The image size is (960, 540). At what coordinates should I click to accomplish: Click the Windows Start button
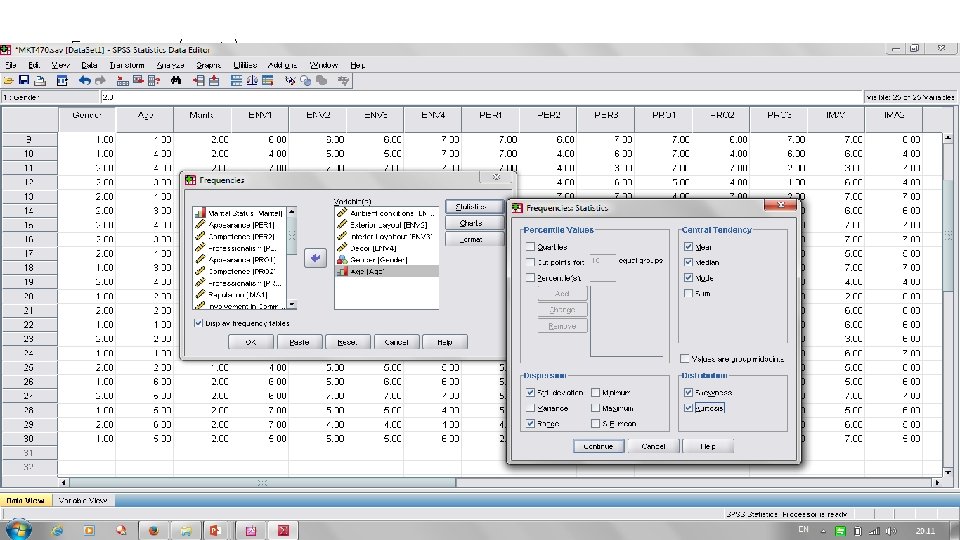(x=20, y=528)
